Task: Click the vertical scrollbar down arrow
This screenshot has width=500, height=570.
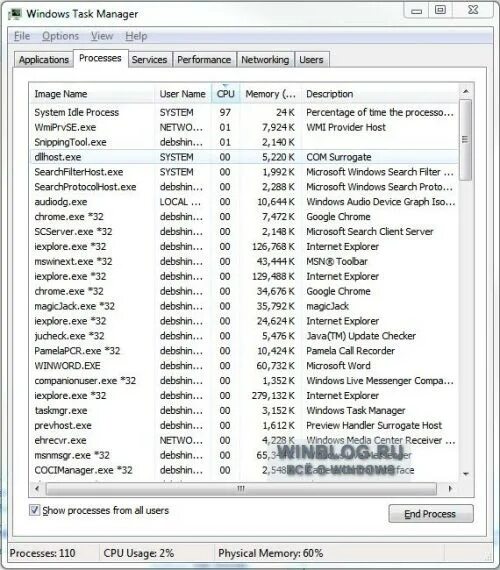Action: click(466, 474)
